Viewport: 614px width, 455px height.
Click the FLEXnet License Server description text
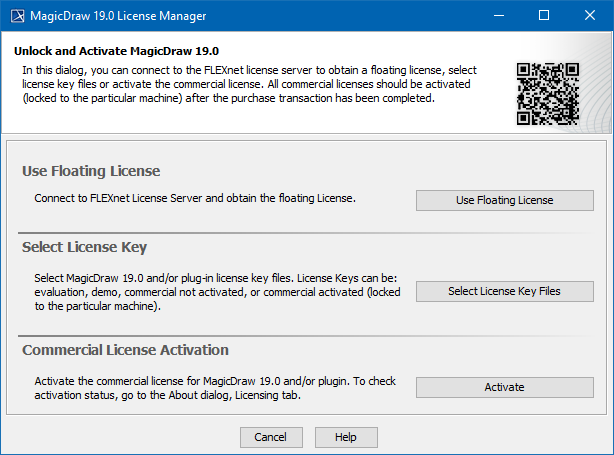coord(195,198)
